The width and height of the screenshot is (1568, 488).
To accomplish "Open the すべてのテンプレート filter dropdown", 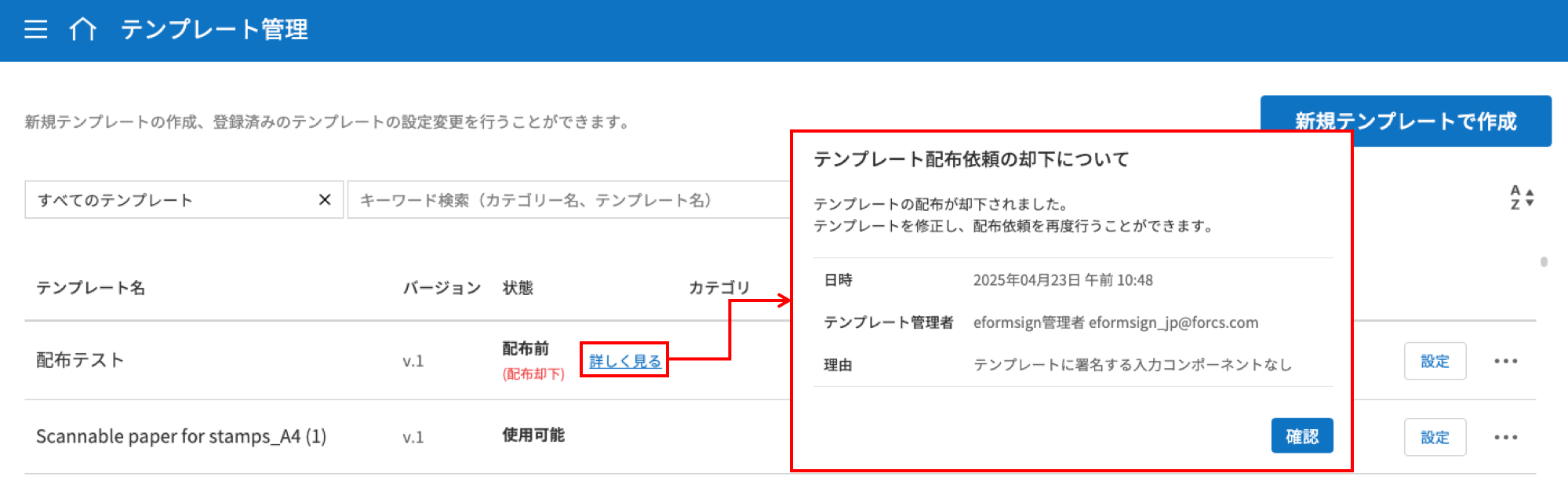I will point(173,200).
